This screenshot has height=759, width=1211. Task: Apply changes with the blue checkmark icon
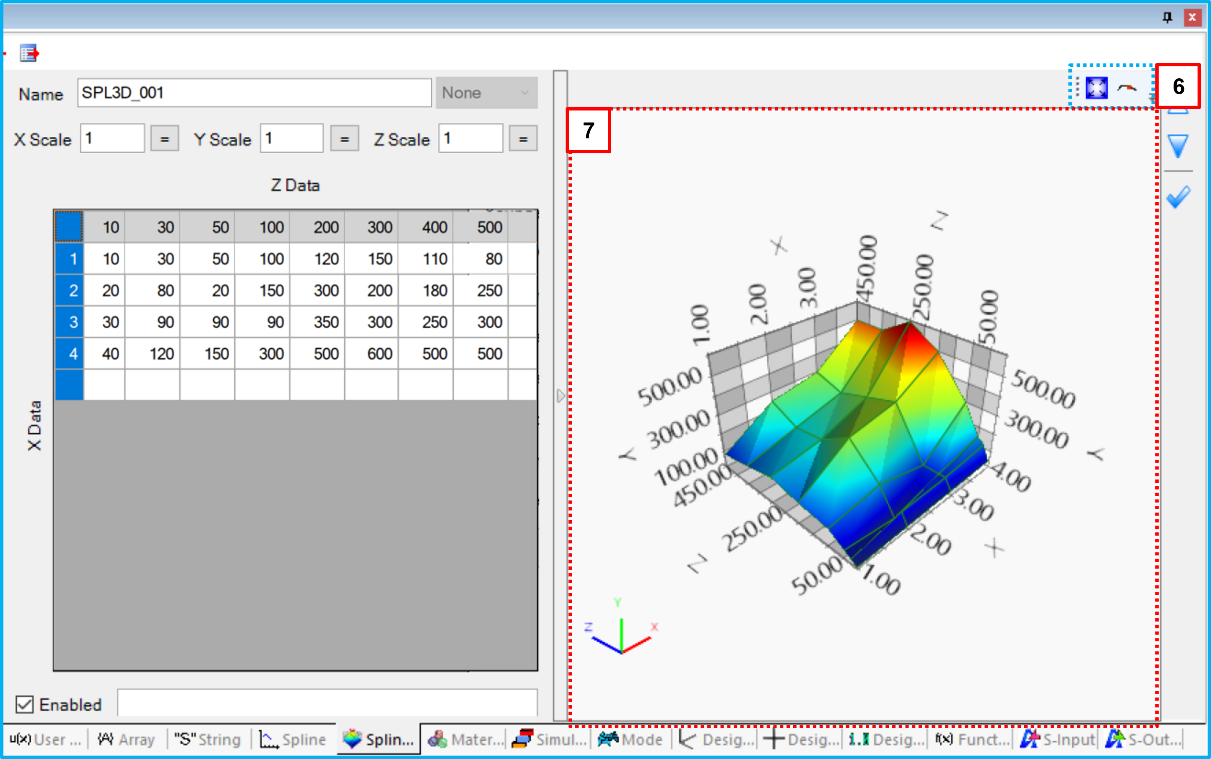pyautogui.click(x=1178, y=196)
